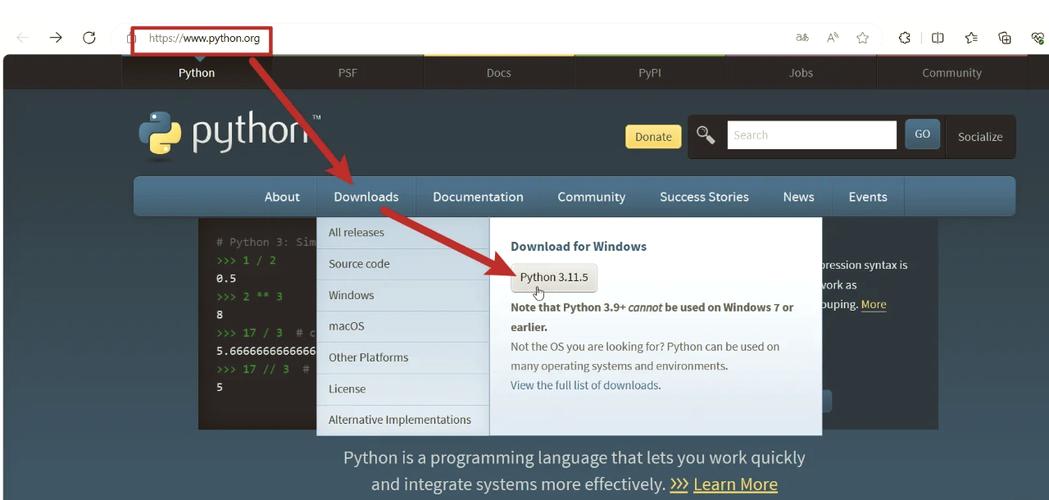Open the About navigation menu
1049x500 pixels.
pyautogui.click(x=282, y=197)
